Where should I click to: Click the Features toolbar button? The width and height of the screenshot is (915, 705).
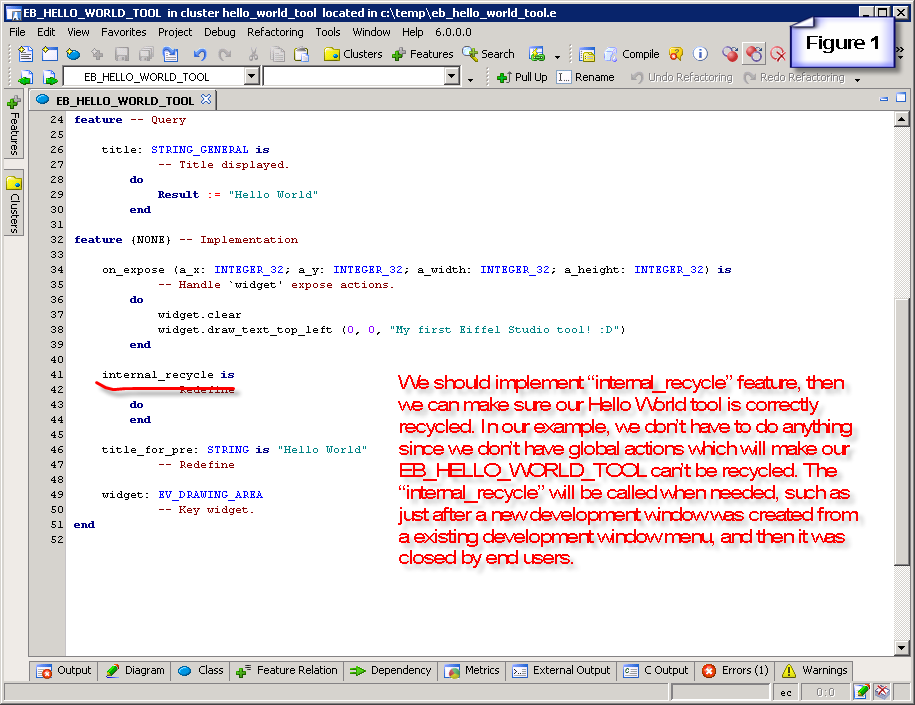(x=423, y=54)
